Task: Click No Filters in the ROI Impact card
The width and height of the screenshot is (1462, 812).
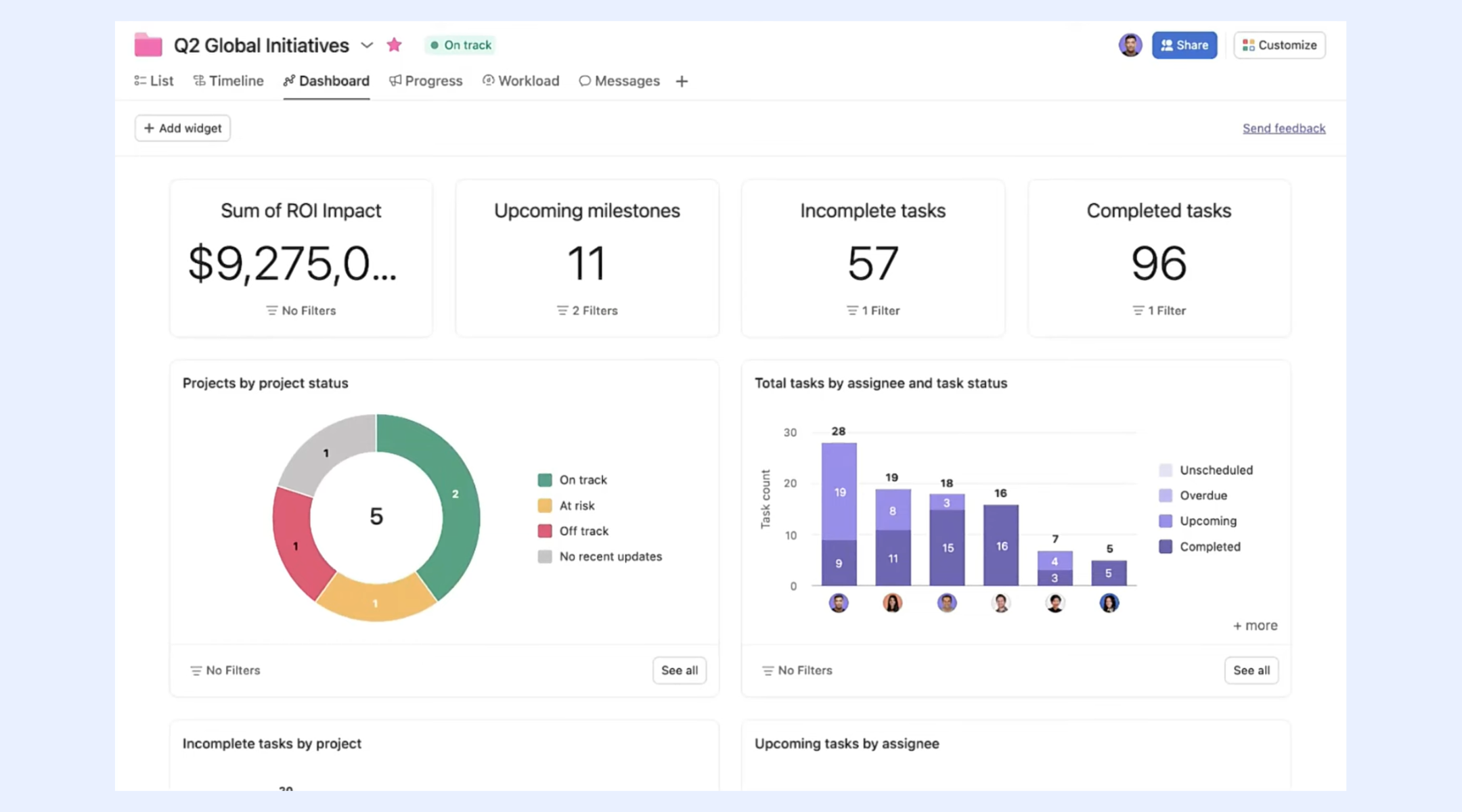Action: click(301, 311)
